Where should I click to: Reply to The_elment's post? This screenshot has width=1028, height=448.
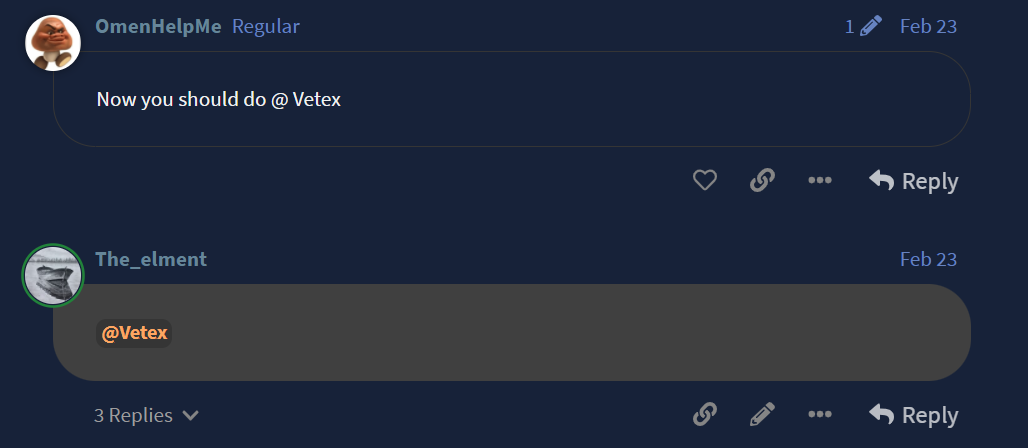pyautogui.click(x=914, y=414)
